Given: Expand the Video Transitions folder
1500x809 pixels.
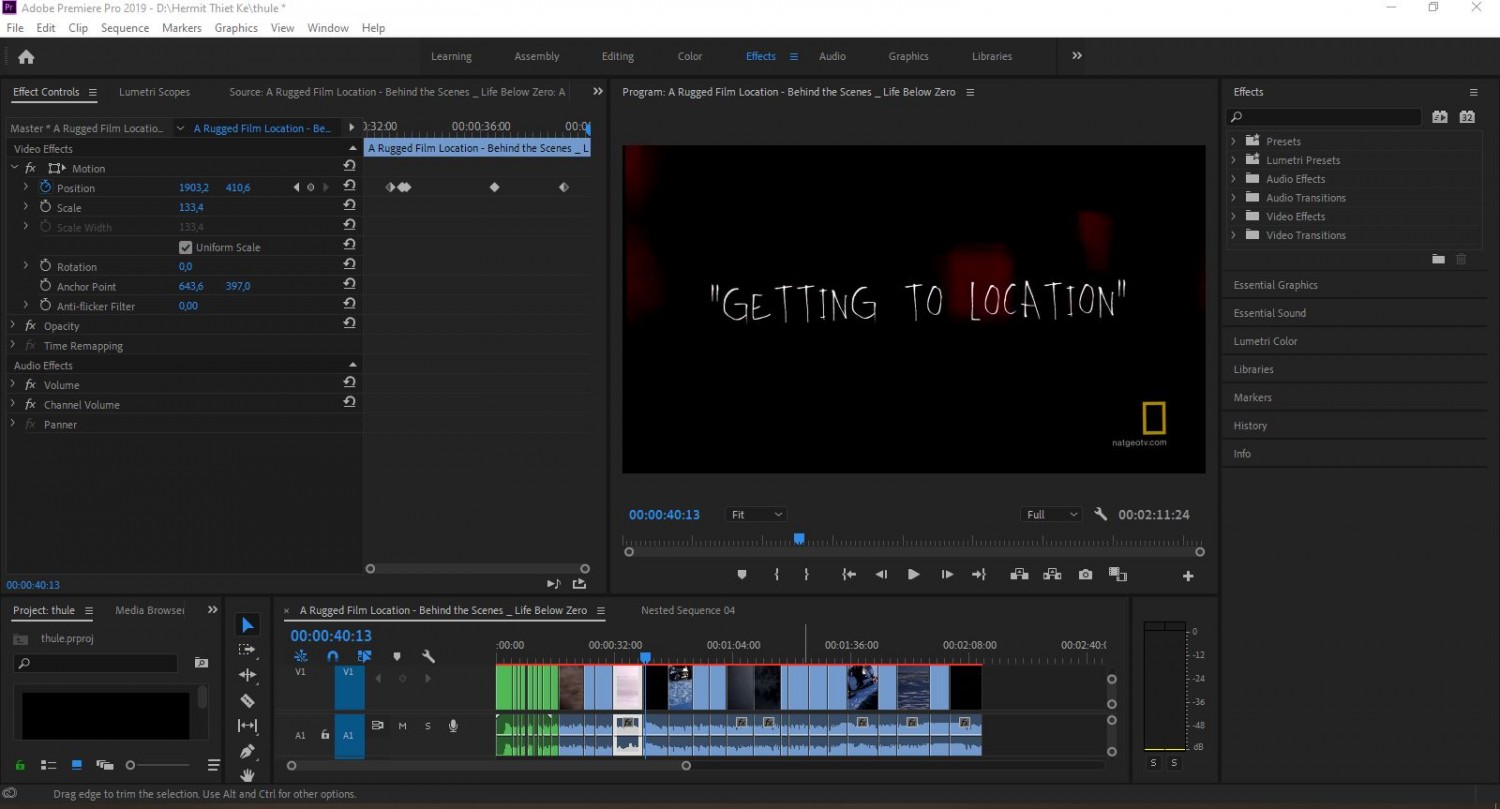Looking at the screenshot, I should (1233, 235).
